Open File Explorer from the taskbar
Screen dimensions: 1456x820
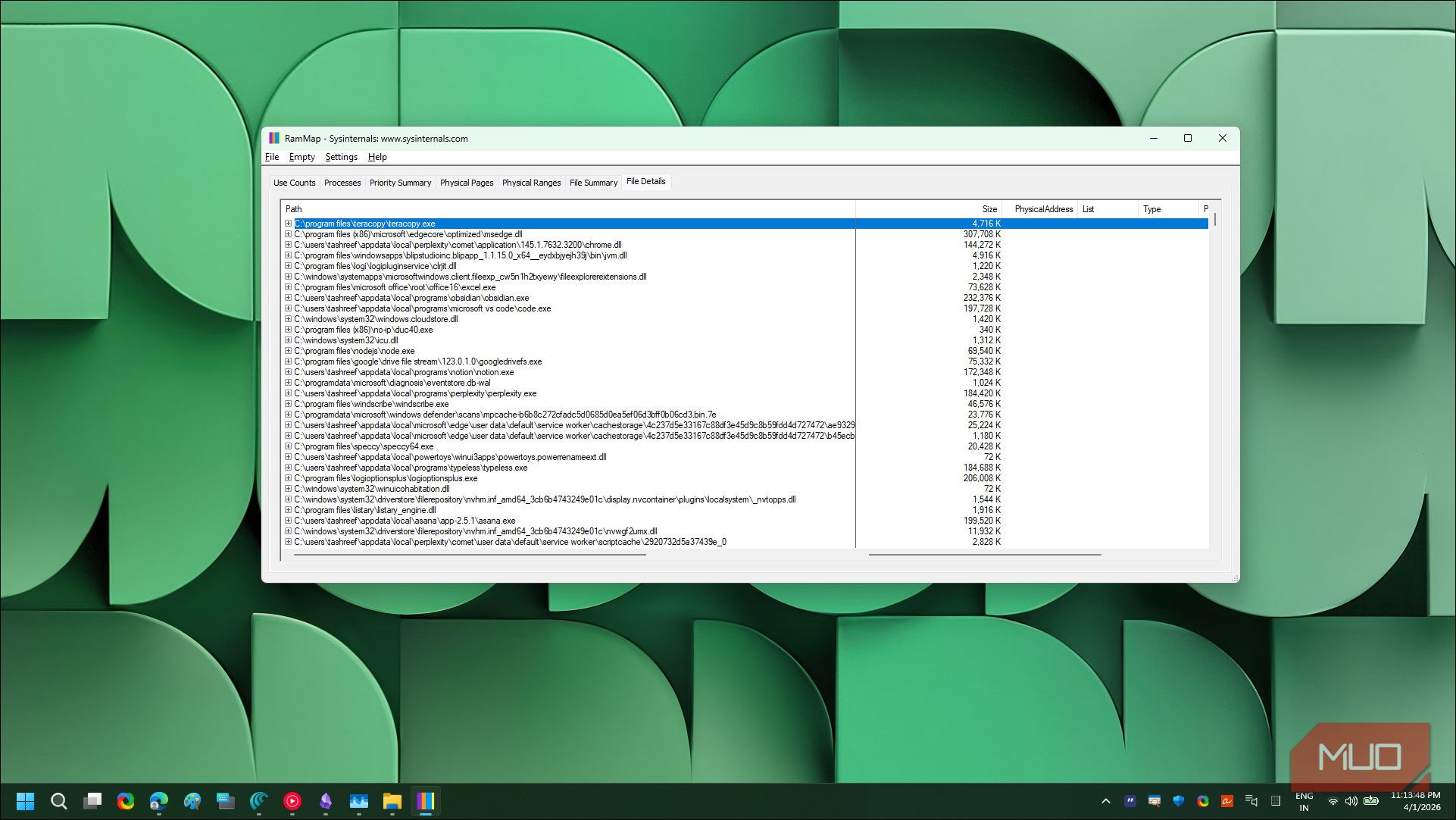tap(392, 801)
